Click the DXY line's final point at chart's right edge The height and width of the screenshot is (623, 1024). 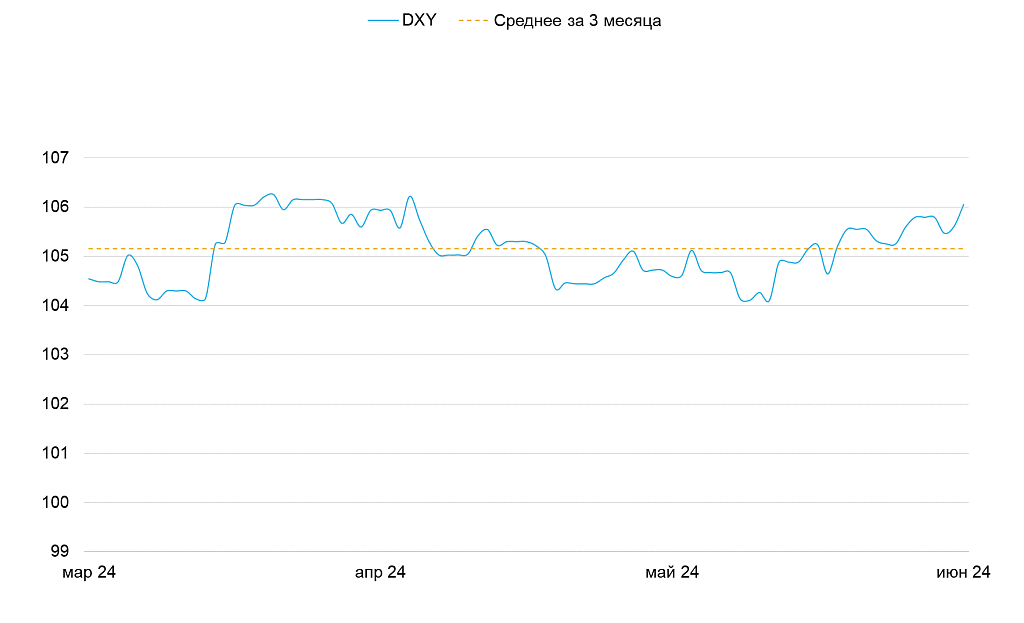point(964,204)
